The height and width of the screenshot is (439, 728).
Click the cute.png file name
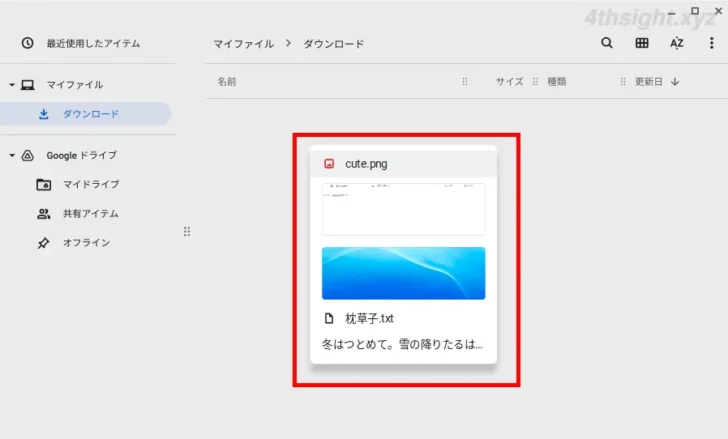tap(366, 164)
